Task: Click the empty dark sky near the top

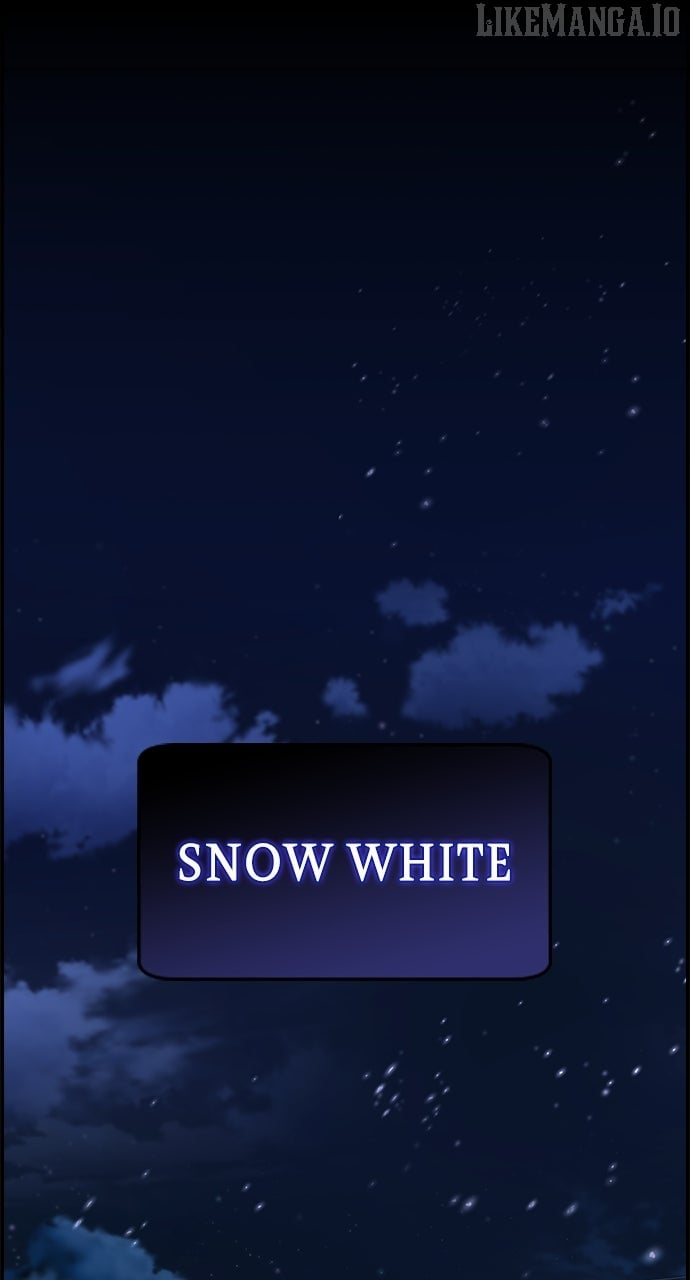Action: 250,200
